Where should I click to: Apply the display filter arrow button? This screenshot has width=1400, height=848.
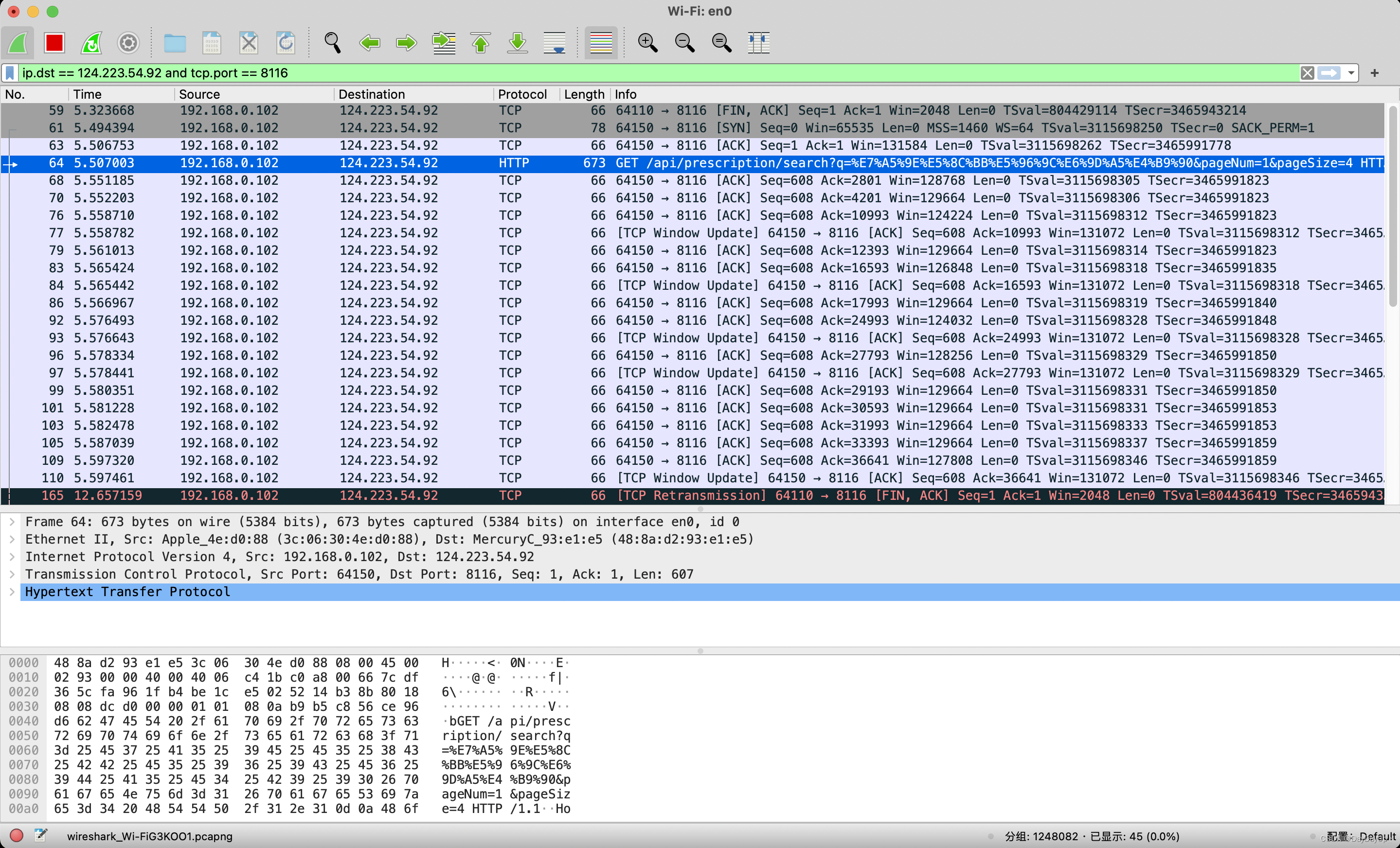(x=1328, y=73)
